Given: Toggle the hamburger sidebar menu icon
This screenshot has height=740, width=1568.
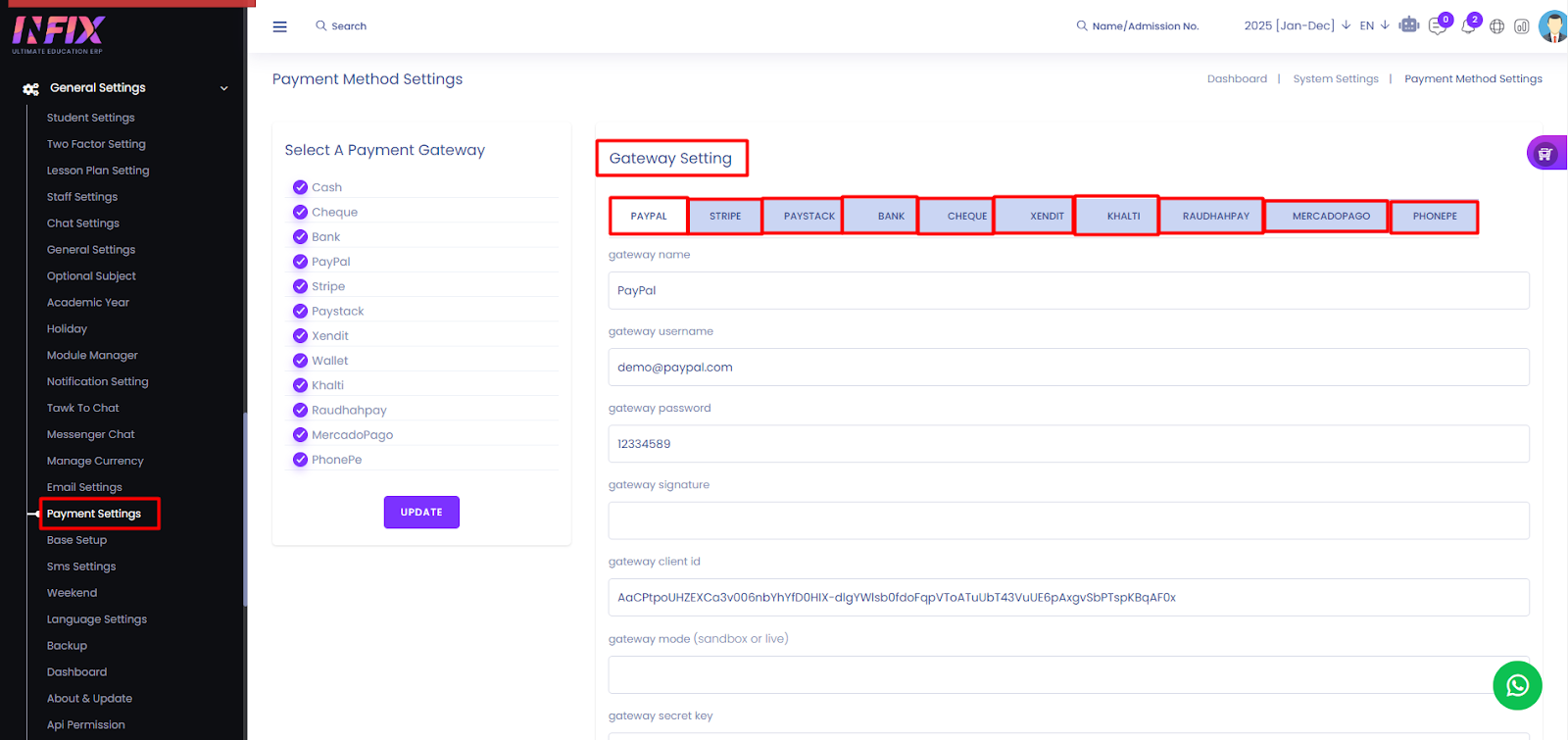Looking at the screenshot, I should pos(279,26).
